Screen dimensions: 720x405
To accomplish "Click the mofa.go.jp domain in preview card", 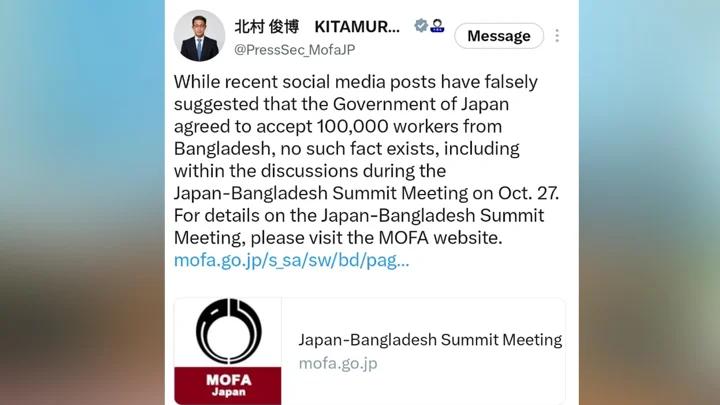I will point(338,363).
